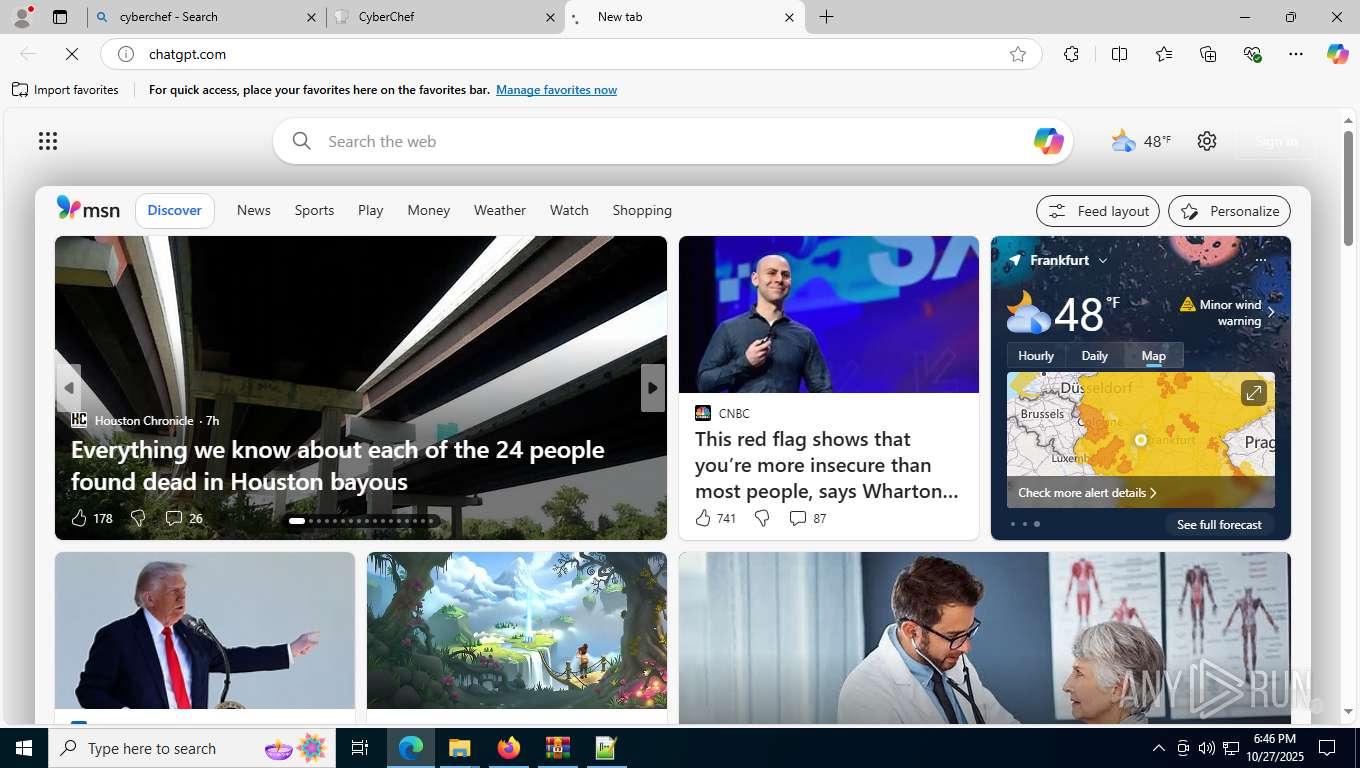Open the Play section
1360x768 pixels.
pyautogui.click(x=371, y=210)
